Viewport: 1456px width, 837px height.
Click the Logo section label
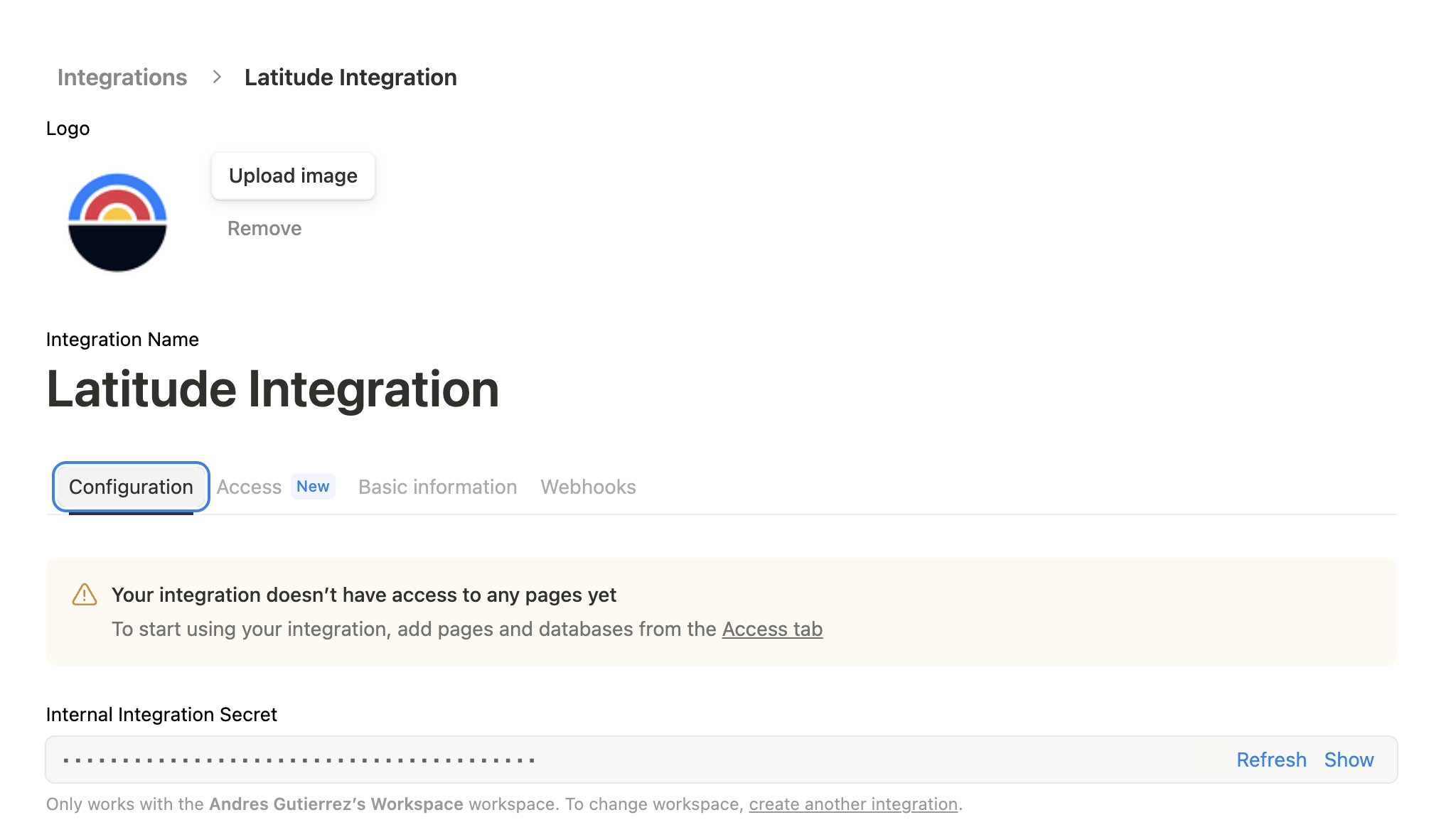pyautogui.click(x=68, y=128)
